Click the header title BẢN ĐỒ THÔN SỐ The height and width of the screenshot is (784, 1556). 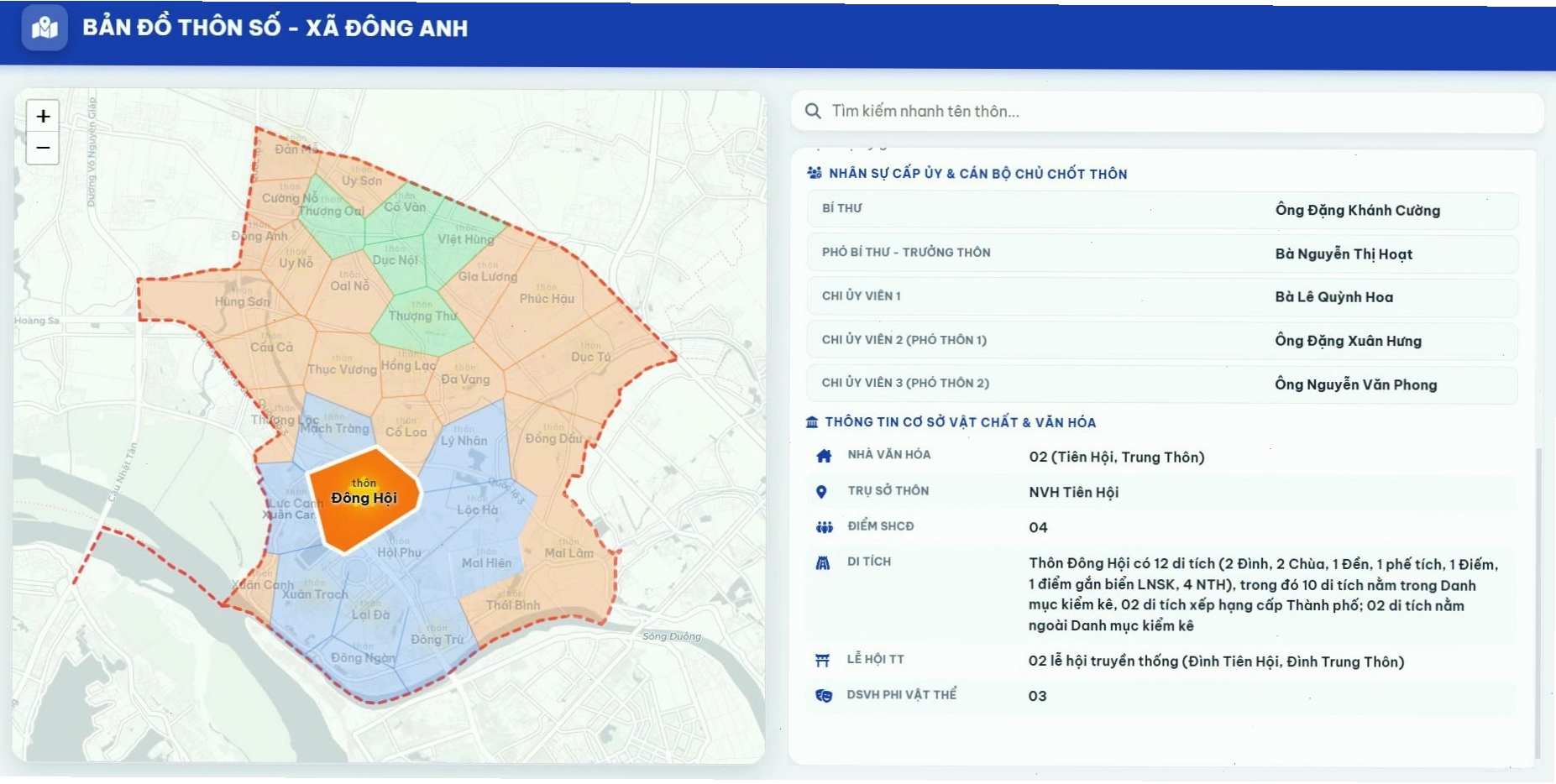tap(275, 28)
